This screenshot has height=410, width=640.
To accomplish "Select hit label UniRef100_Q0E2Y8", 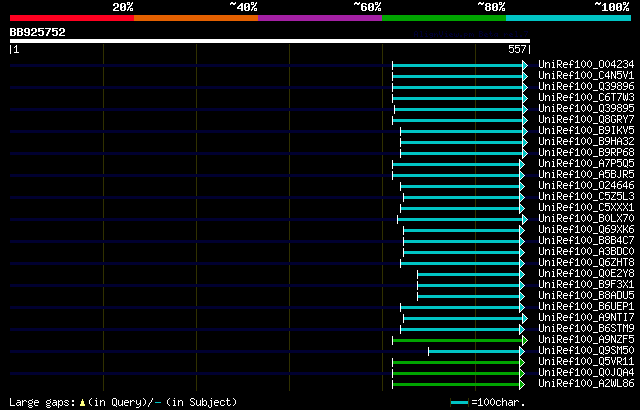I will [586, 274].
